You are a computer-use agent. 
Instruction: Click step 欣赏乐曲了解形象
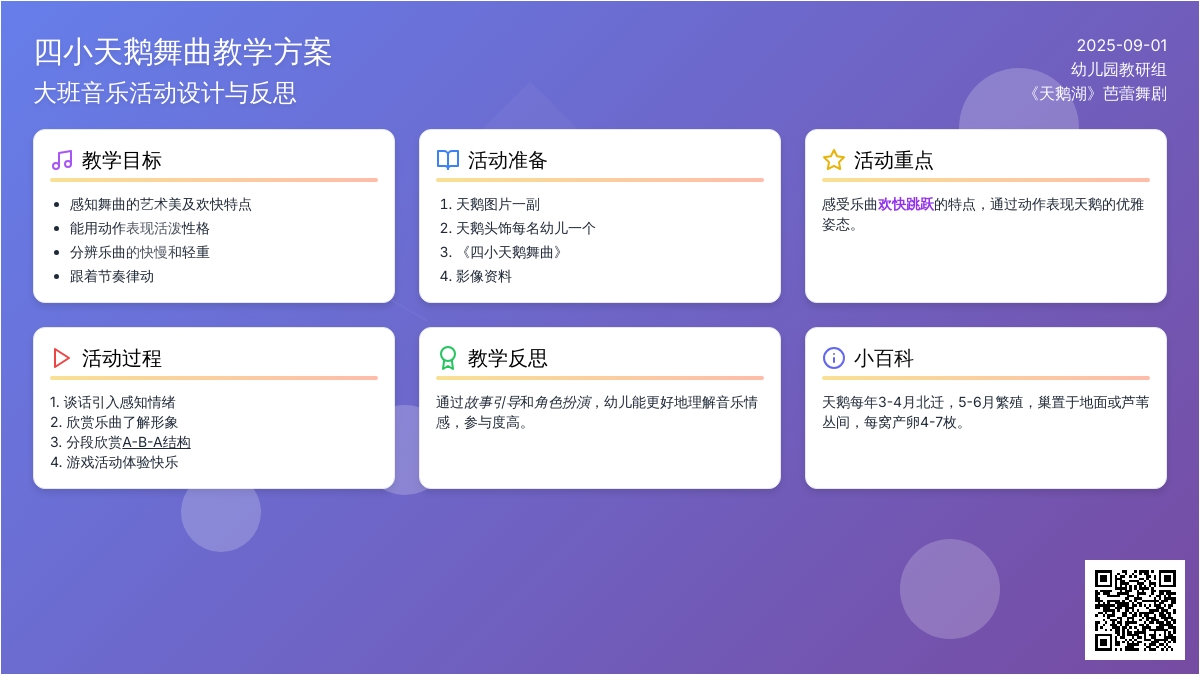click(x=122, y=422)
